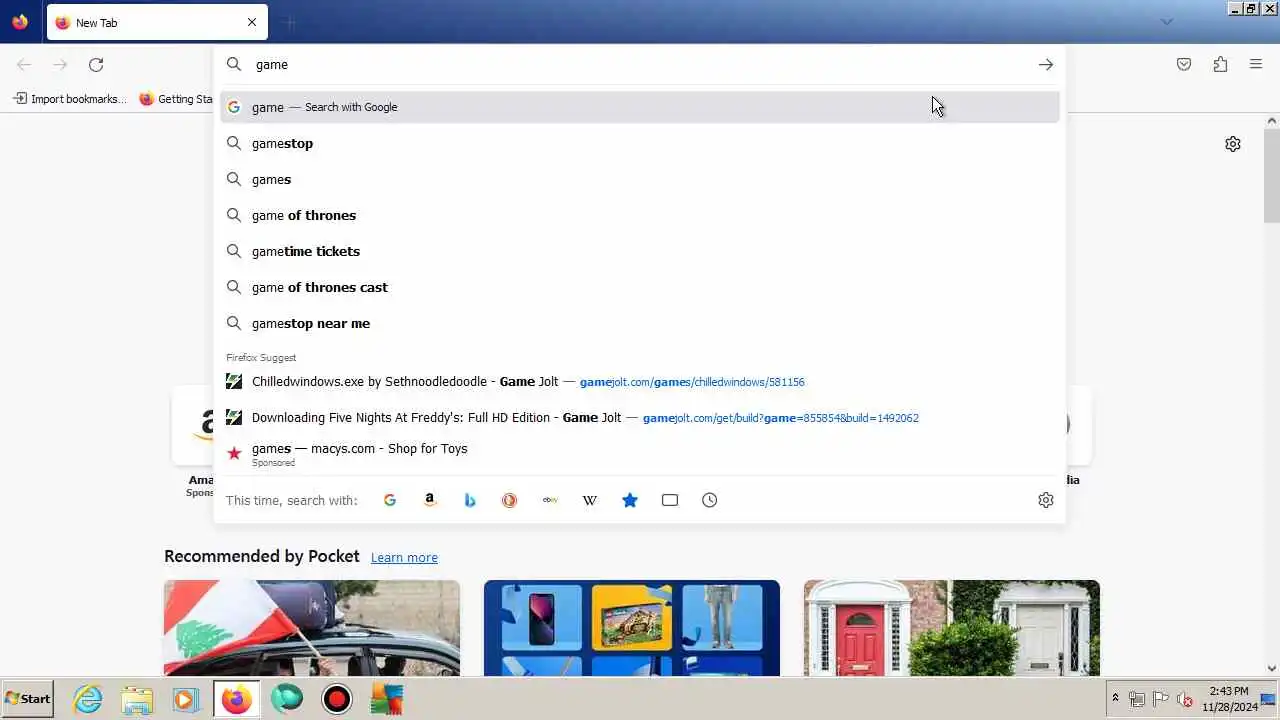Choose 'gamestop near me' suggestion
The image size is (1280, 720).
click(640, 323)
